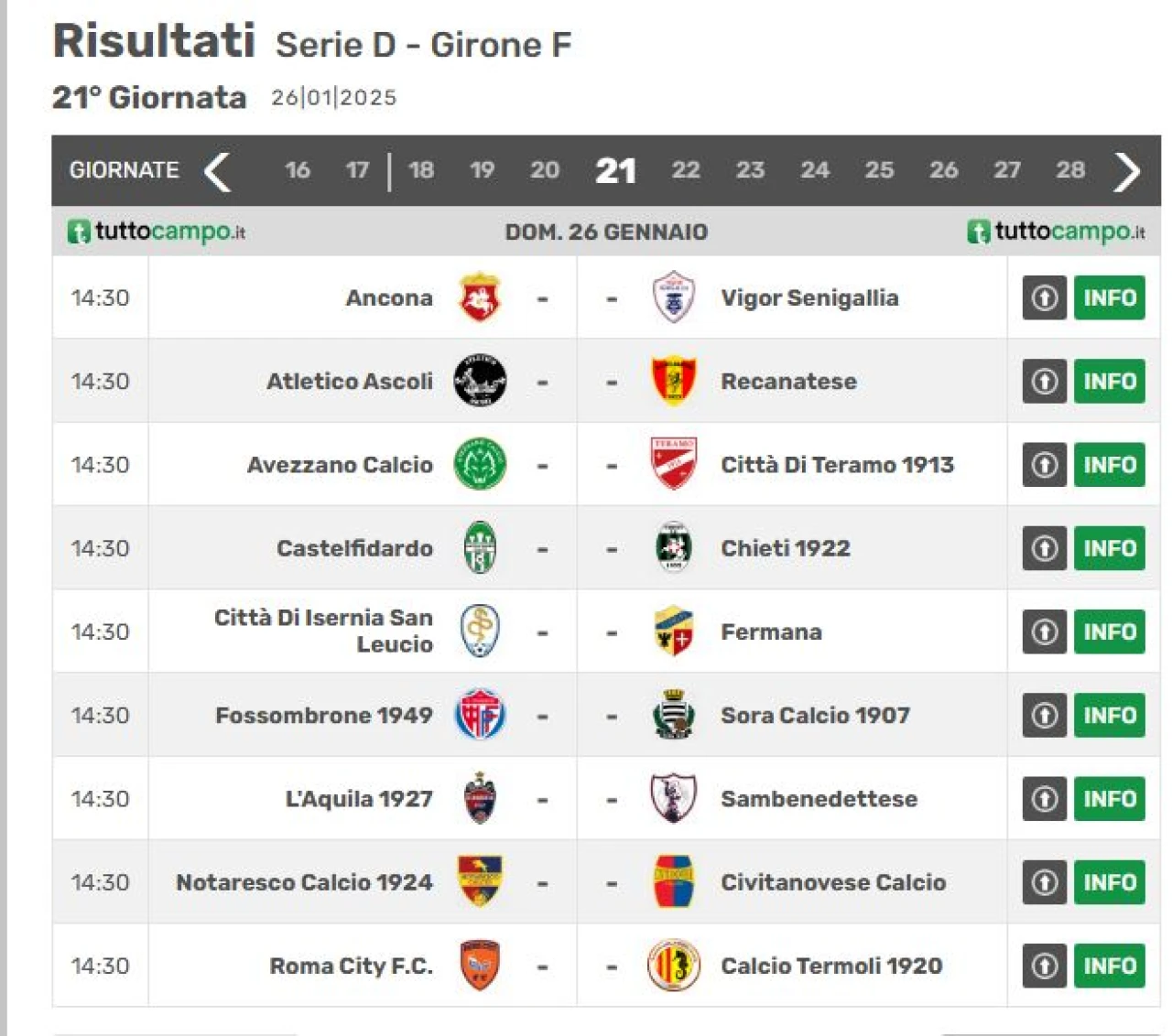Click the Calcio Termoli 1920 crest
This screenshot has width=1172, height=1036.
[674, 966]
